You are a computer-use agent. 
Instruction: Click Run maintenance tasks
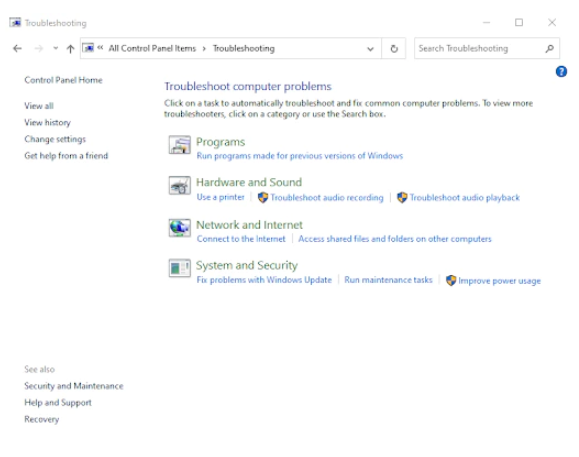click(388, 280)
